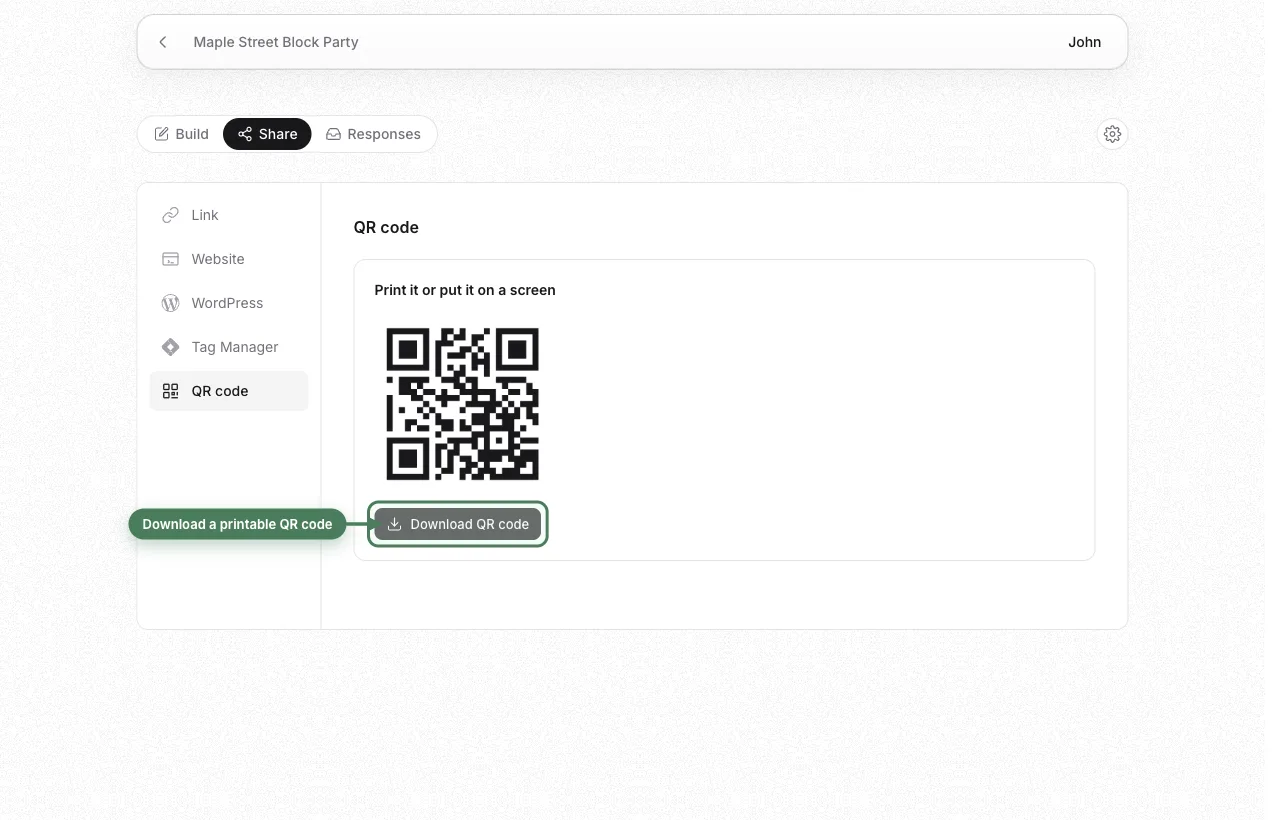Go back using the left chevron

163,42
